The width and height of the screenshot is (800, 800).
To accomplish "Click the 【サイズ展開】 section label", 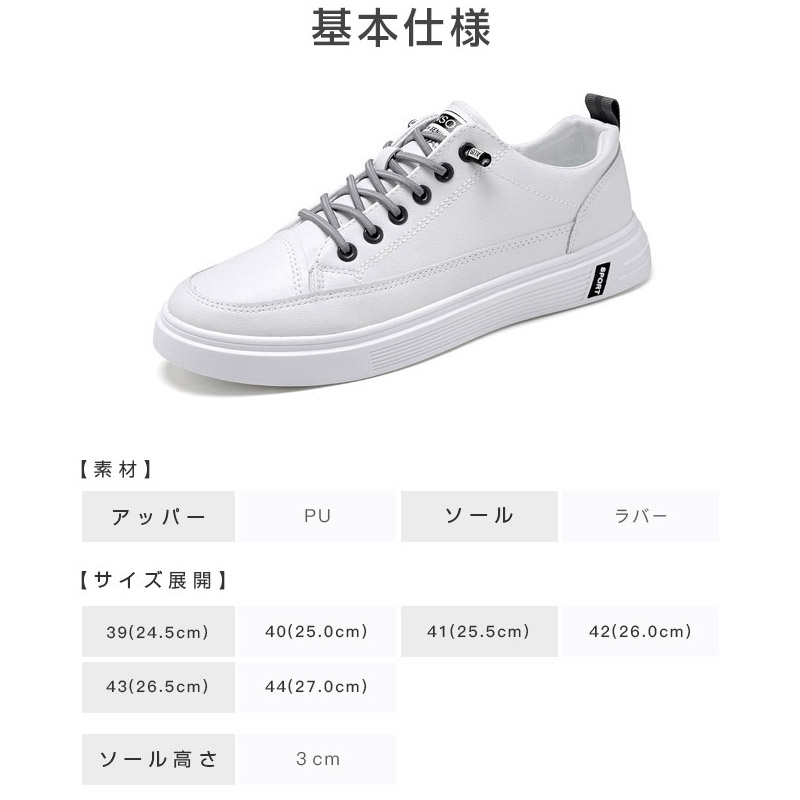I will pos(154,580).
